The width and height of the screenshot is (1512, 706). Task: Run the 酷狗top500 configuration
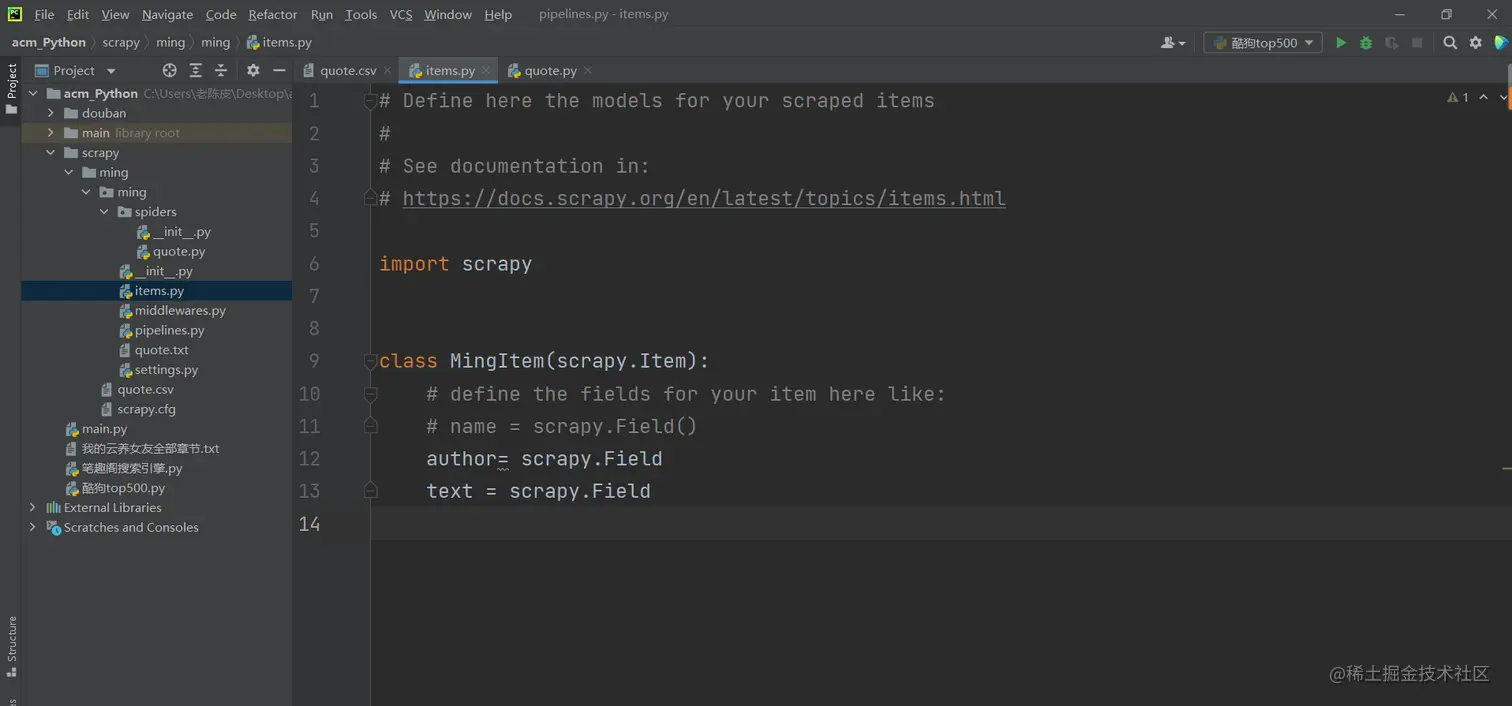[1341, 43]
